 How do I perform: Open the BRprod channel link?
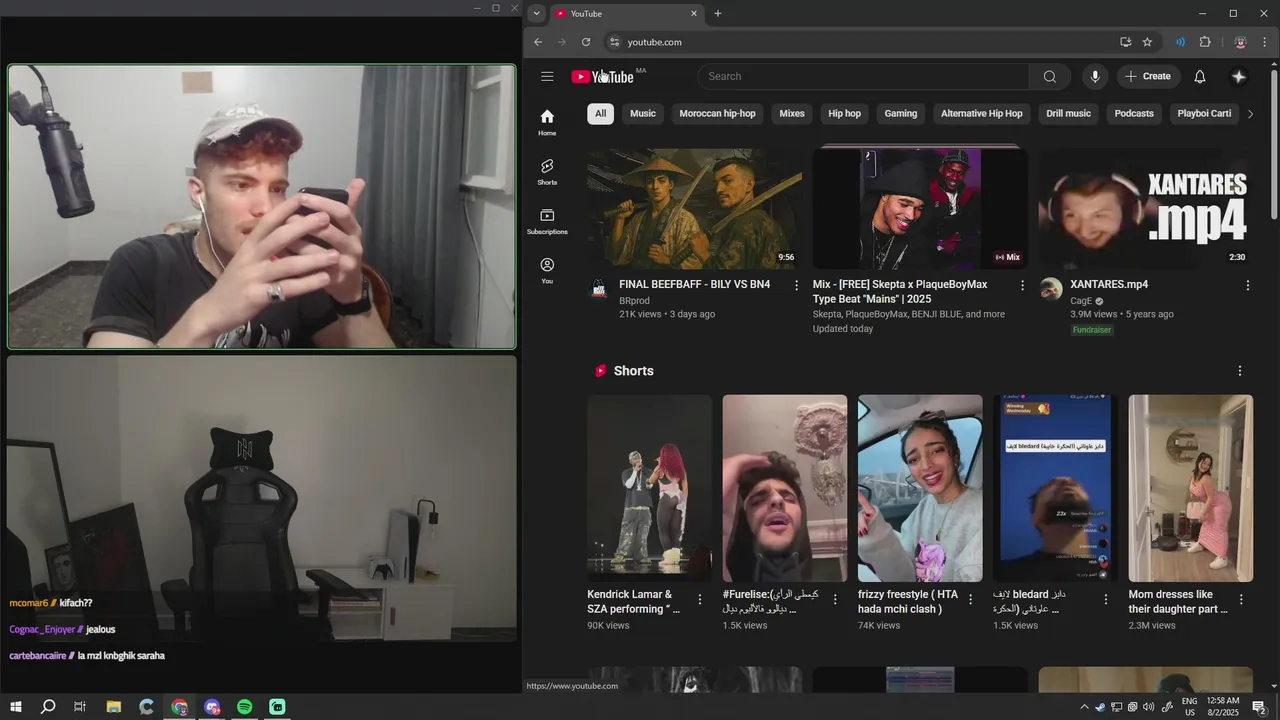point(634,301)
